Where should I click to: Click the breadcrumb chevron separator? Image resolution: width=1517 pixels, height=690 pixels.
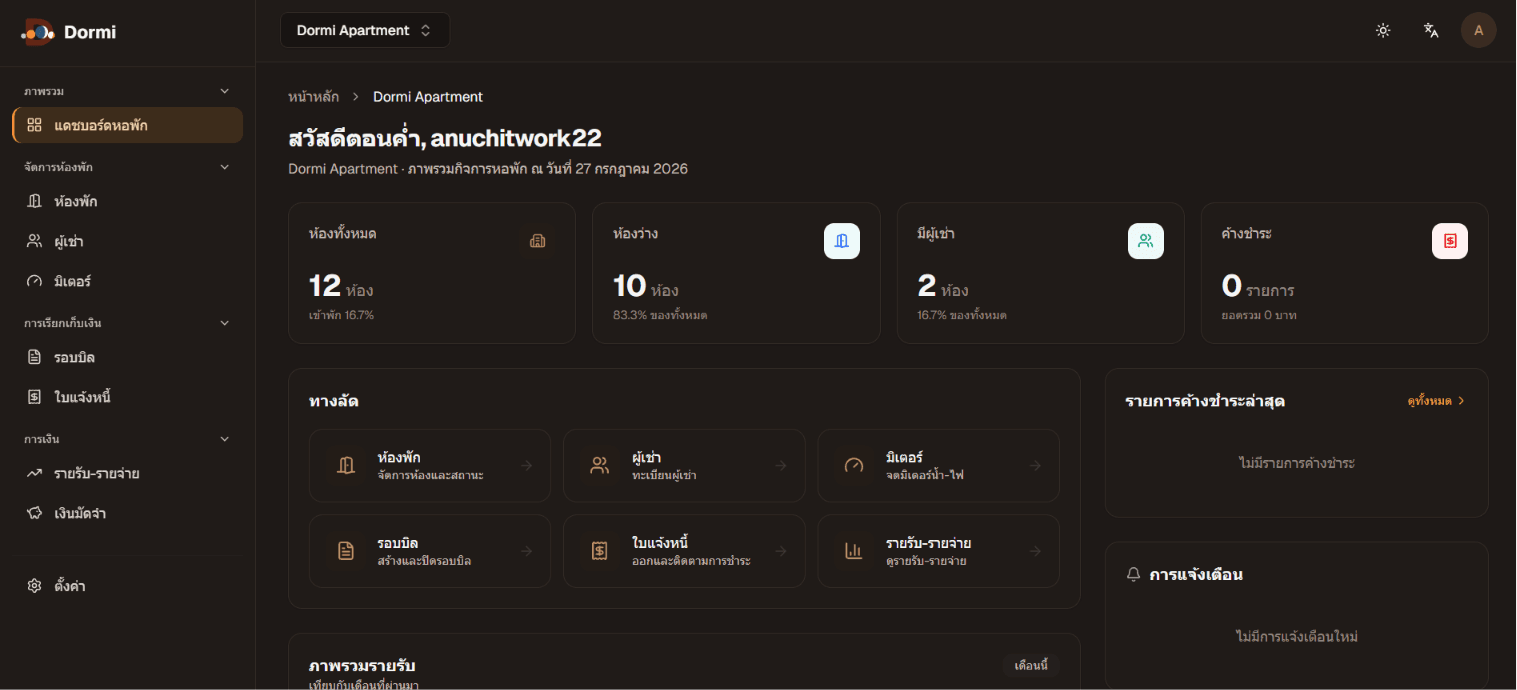click(x=356, y=97)
